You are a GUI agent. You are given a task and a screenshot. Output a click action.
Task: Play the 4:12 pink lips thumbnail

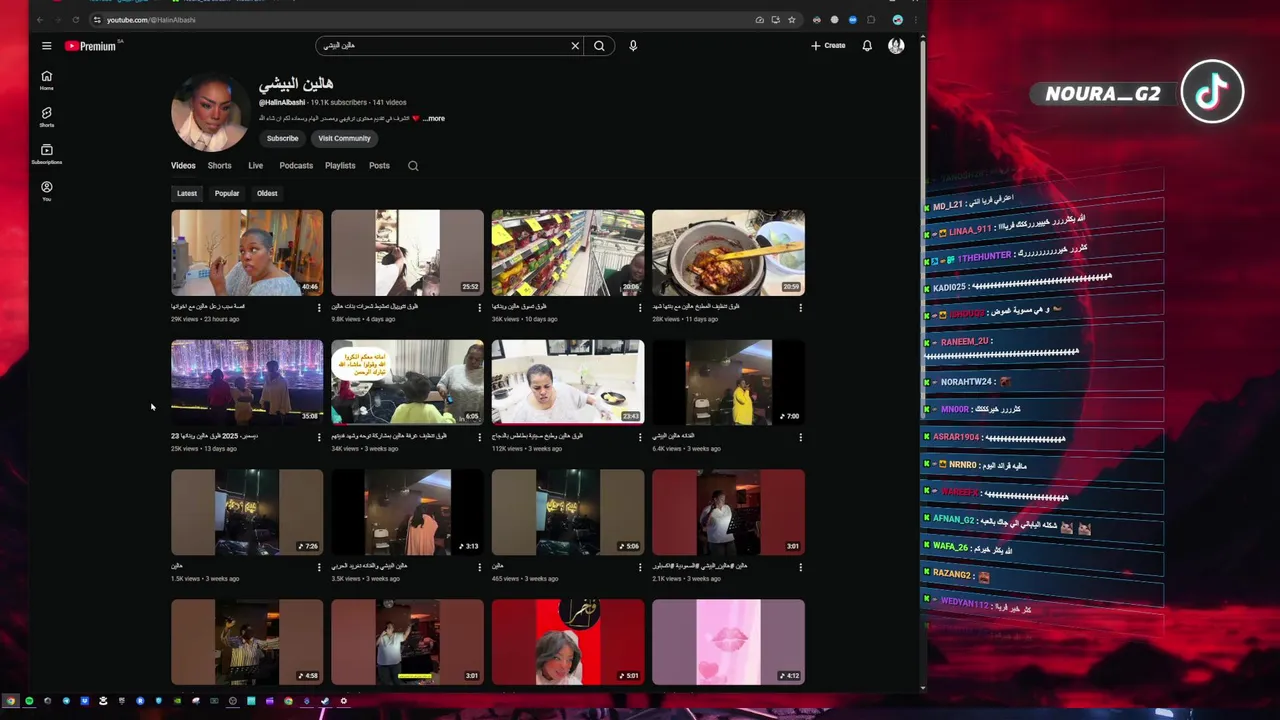click(728, 642)
